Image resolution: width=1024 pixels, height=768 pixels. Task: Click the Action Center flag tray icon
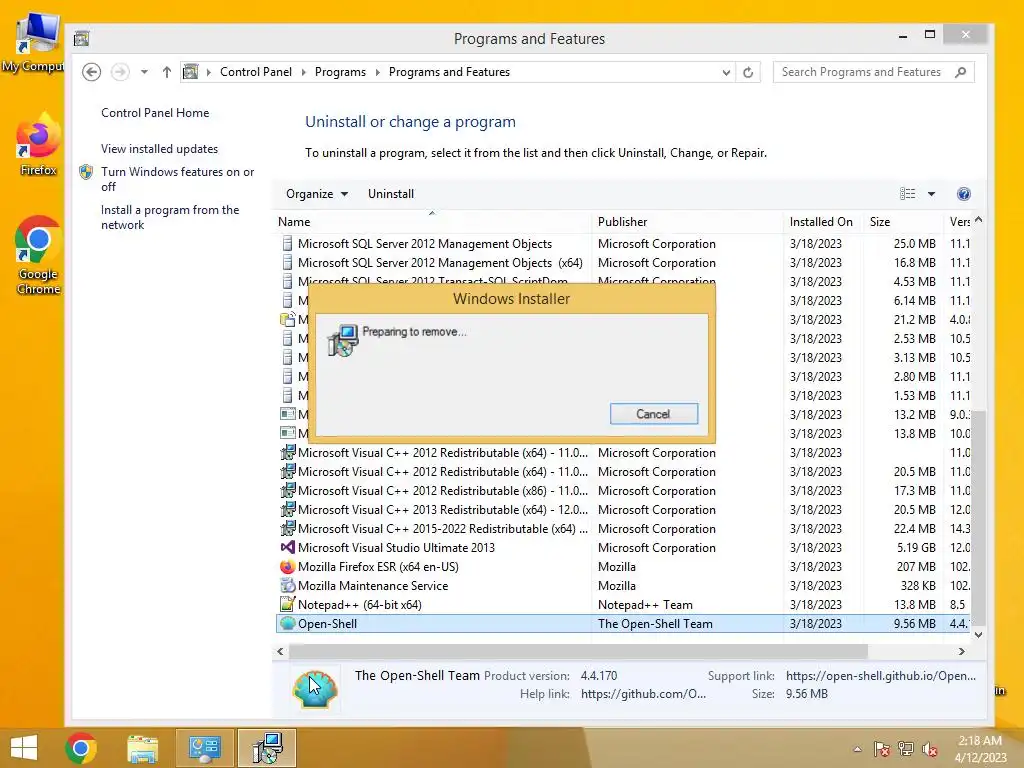pyautogui.click(x=882, y=749)
